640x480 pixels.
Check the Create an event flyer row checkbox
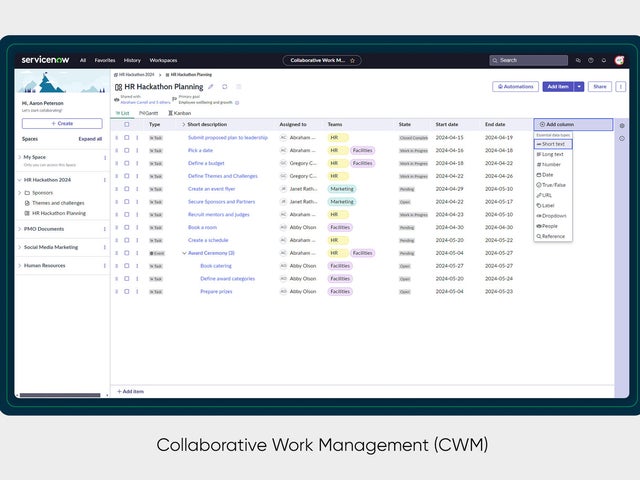pyautogui.click(x=127, y=189)
